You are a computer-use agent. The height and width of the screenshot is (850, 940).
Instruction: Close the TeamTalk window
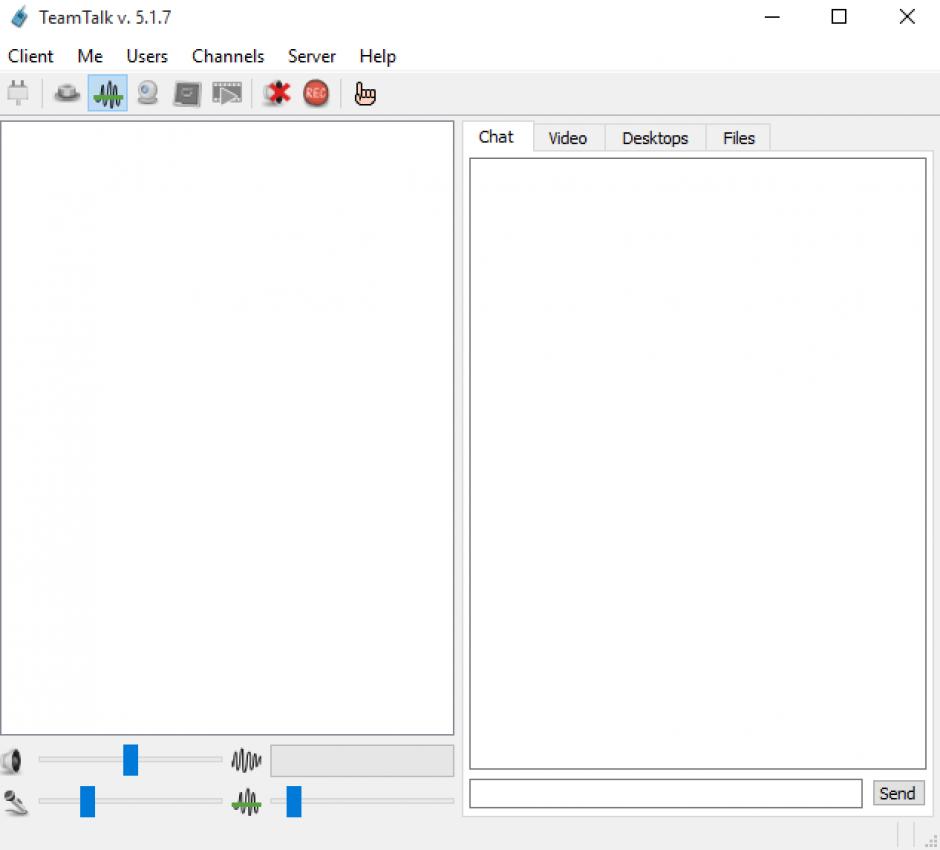(x=907, y=17)
